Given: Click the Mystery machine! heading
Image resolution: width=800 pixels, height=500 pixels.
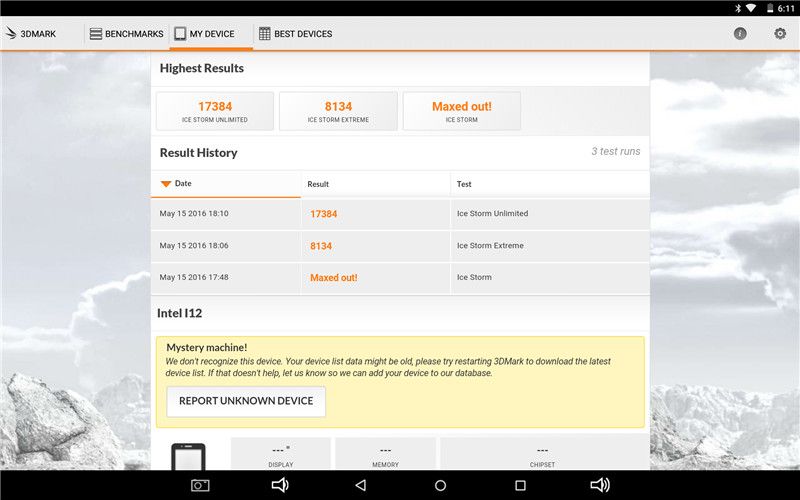Looking at the screenshot, I should (x=207, y=347).
